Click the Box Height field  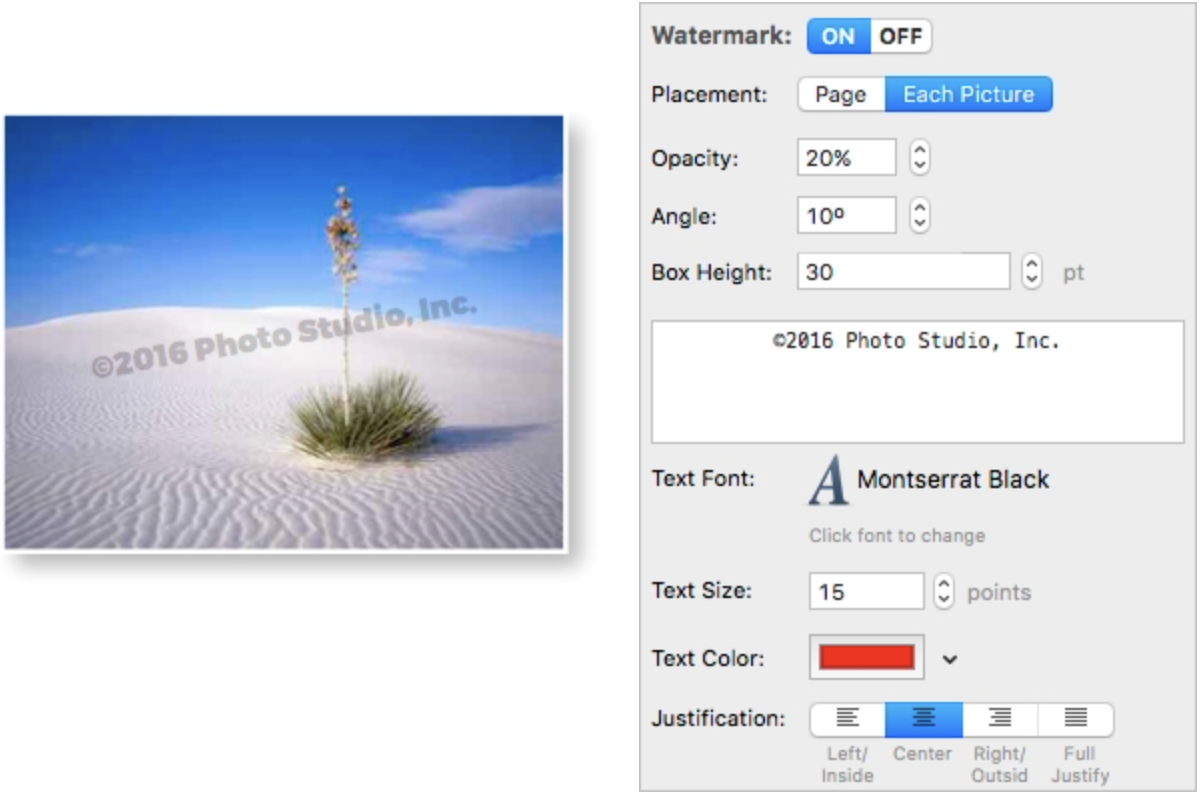click(904, 272)
